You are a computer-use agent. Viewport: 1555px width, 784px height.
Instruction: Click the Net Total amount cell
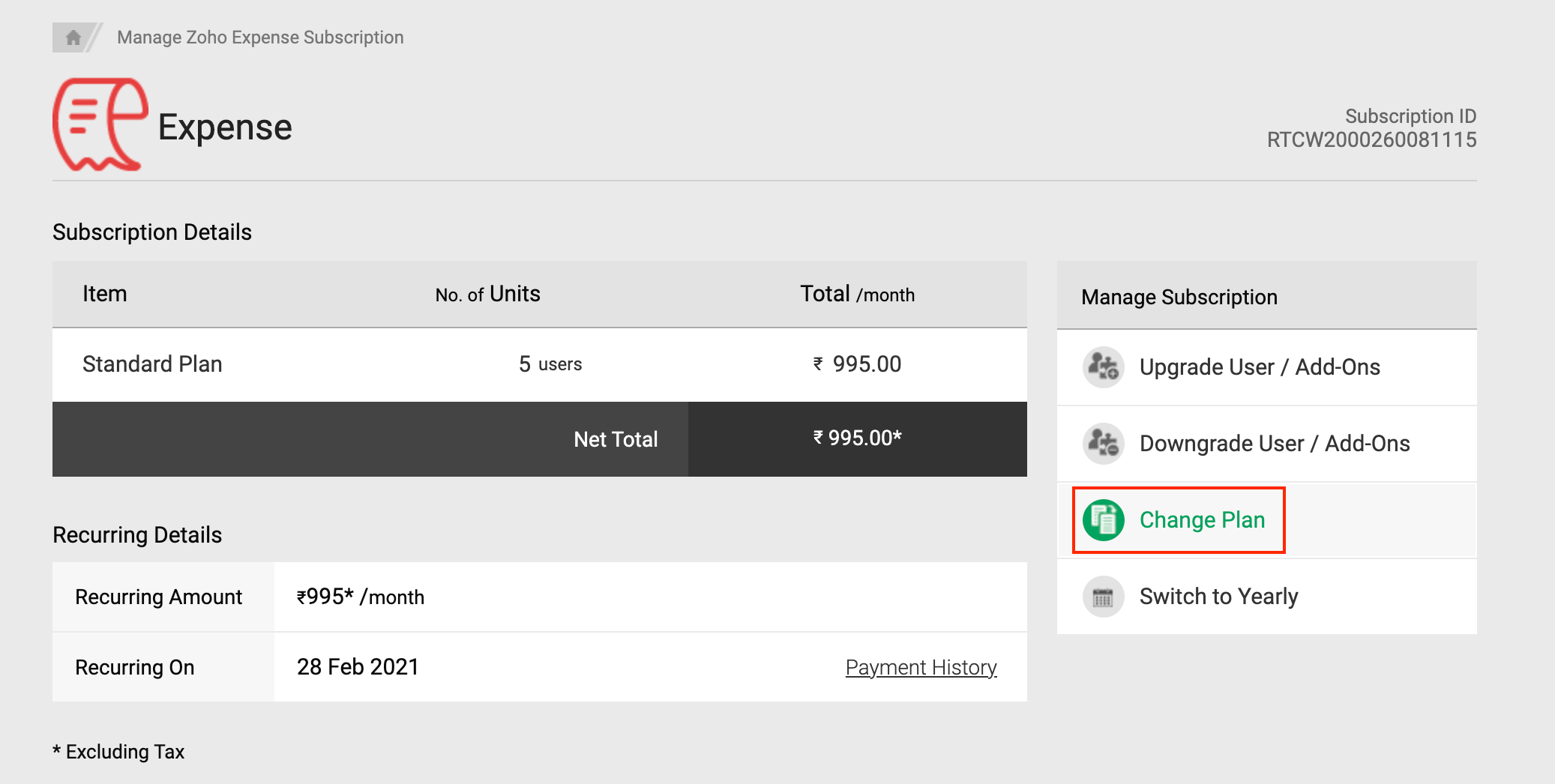click(x=857, y=438)
